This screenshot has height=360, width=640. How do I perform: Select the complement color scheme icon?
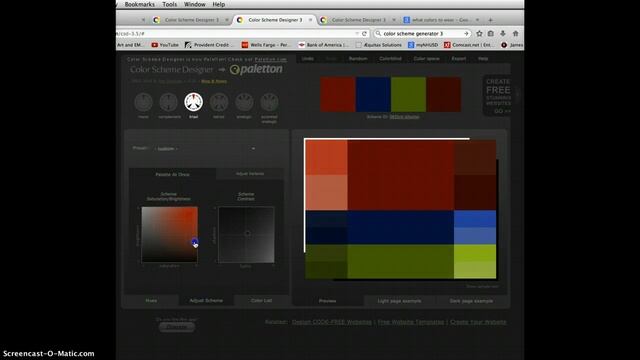tap(169, 102)
